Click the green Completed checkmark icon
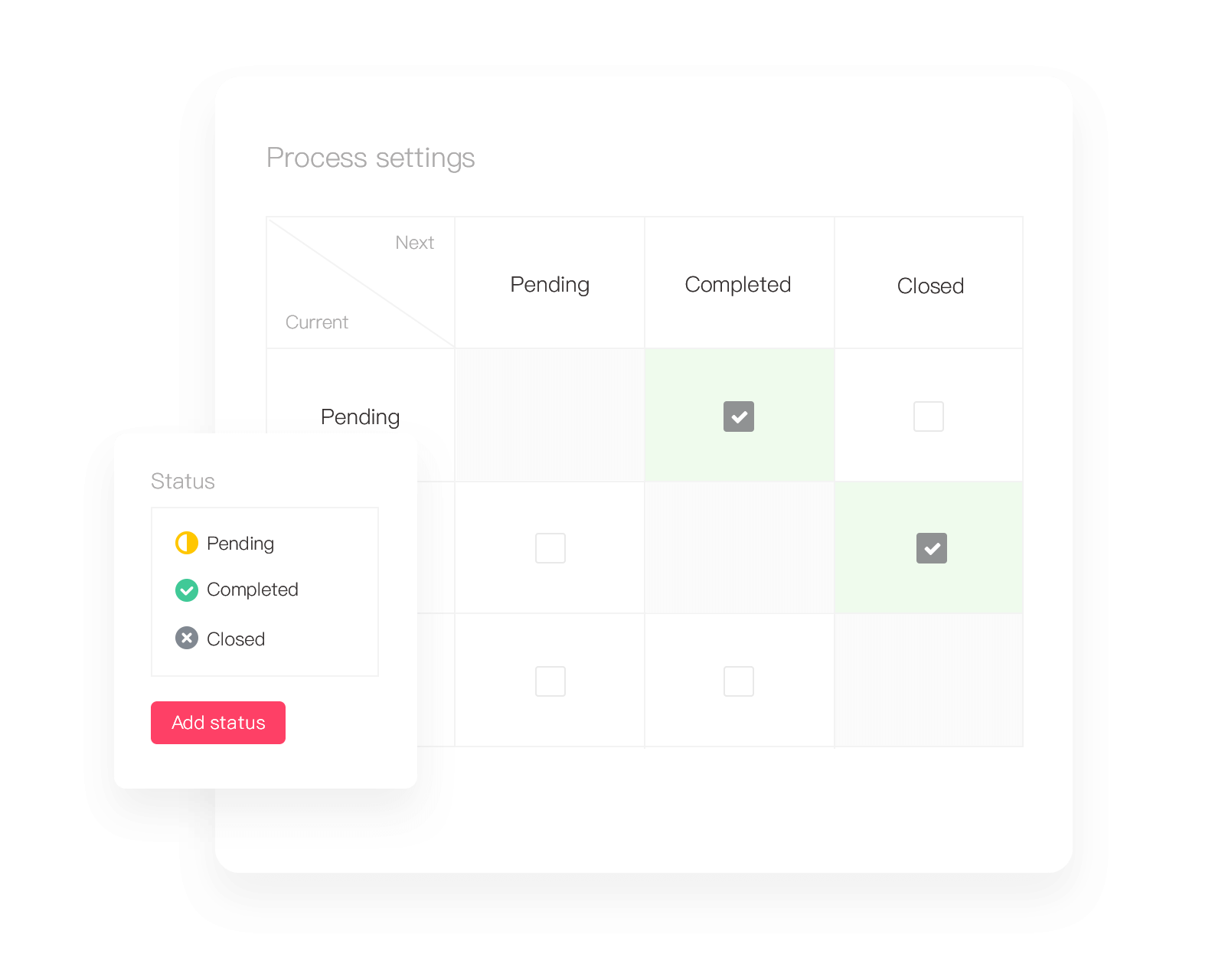Viewport: 1225px width, 980px height. [x=187, y=590]
